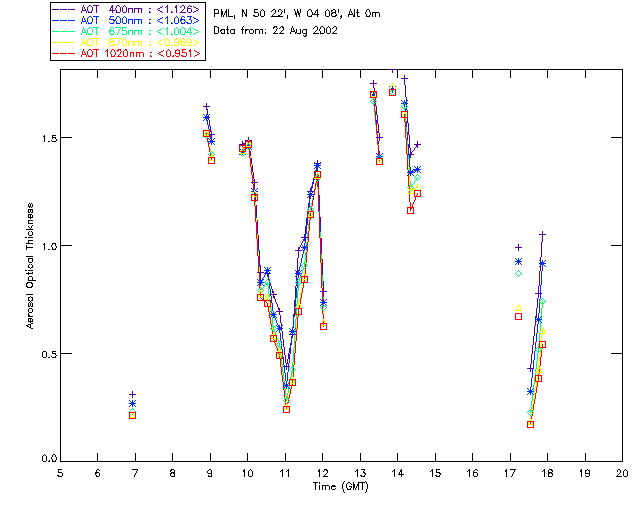Click the isolated green diamond marker just after 17
The height and width of the screenshot is (512, 640).
pos(518,274)
